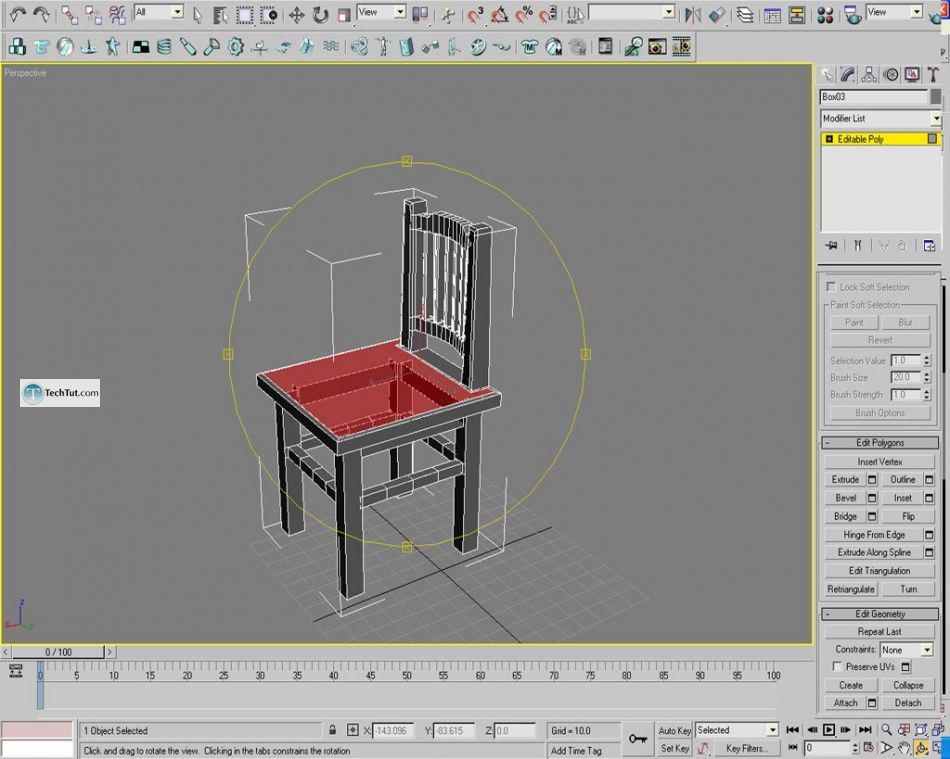The width and height of the screenshot is (950, 759).
Task: Activate the Select and Rotate tool
Action: 321,15
